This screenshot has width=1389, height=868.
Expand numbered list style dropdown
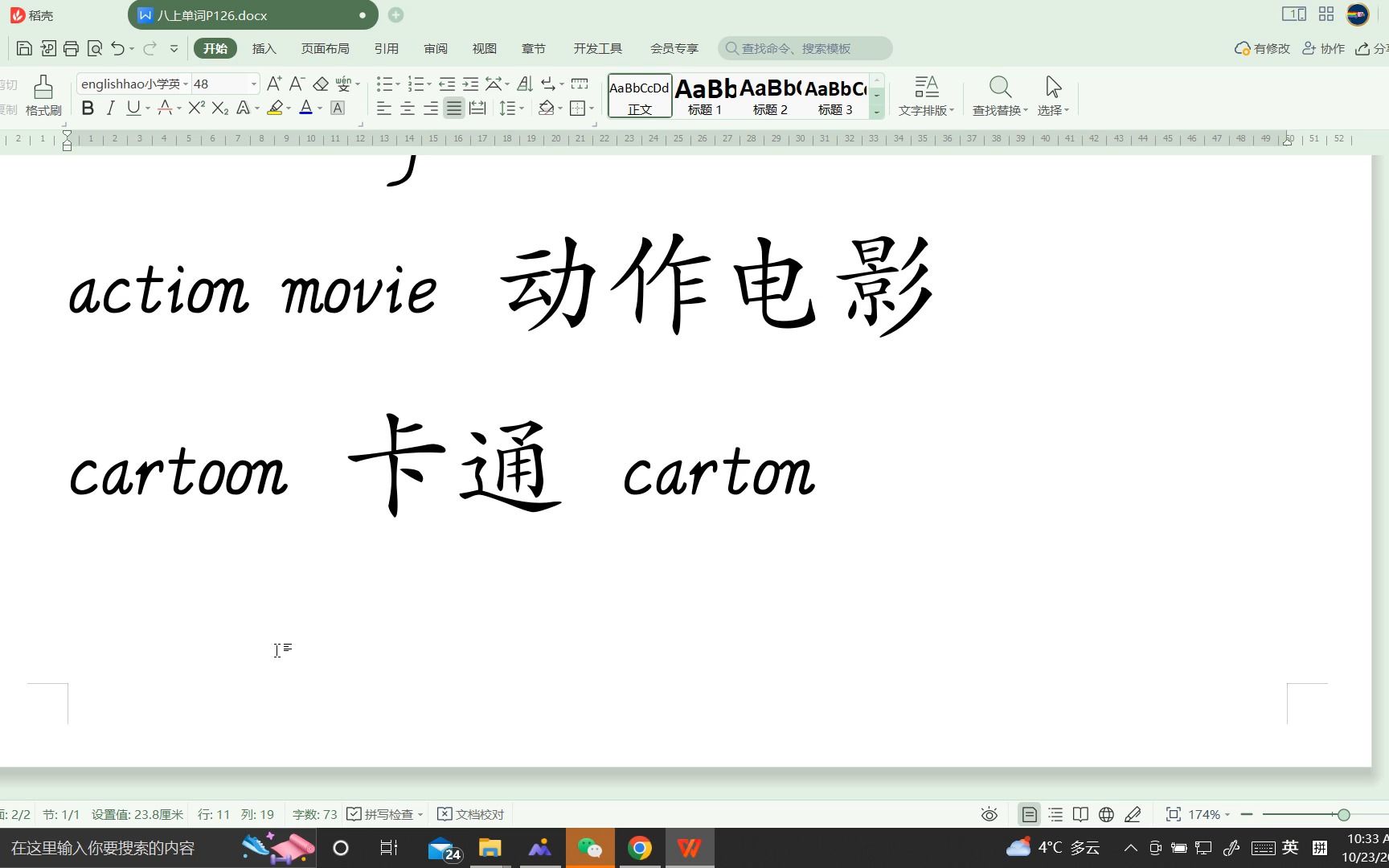click(429, 84)
